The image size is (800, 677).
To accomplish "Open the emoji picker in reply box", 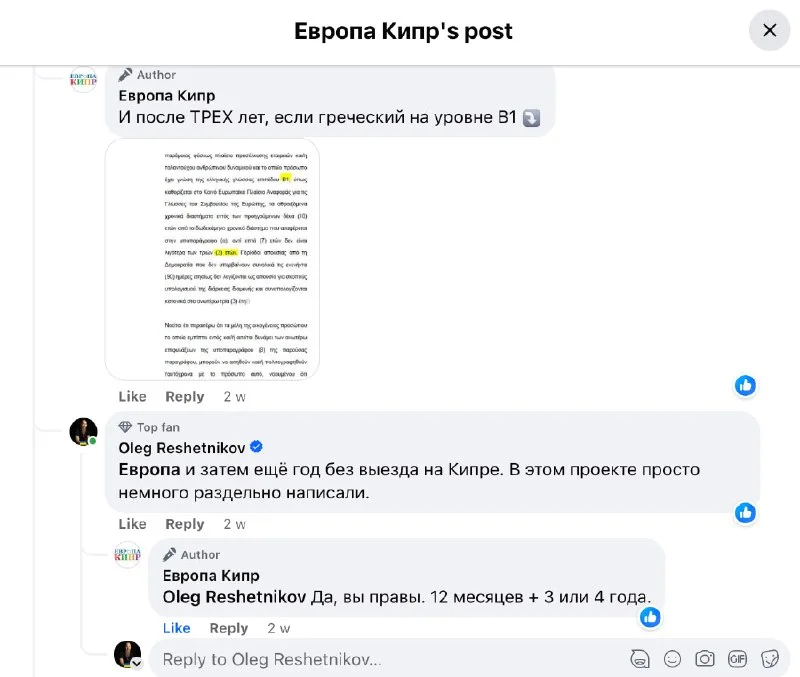I will [672, 659].
